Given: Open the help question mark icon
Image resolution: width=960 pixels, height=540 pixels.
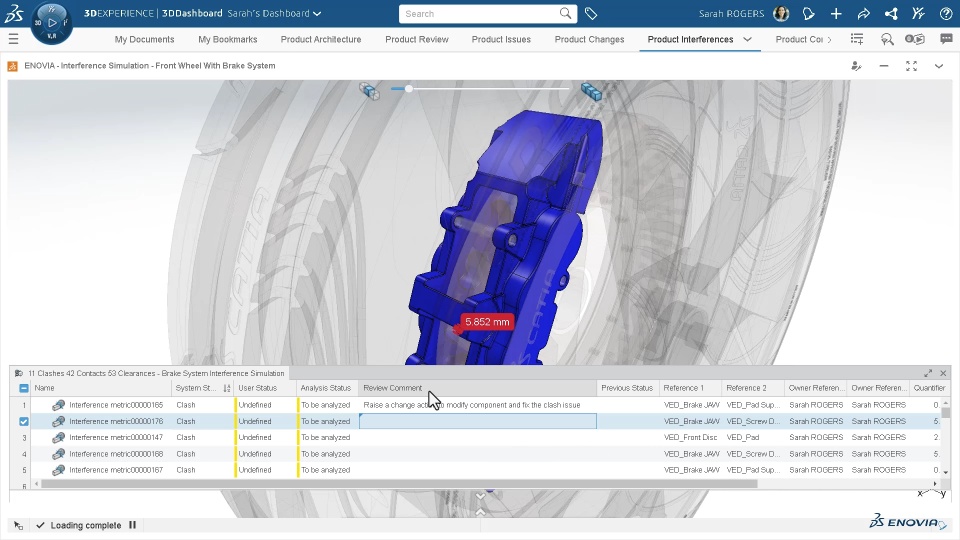Looking at the screenshot, I should 945,13.
